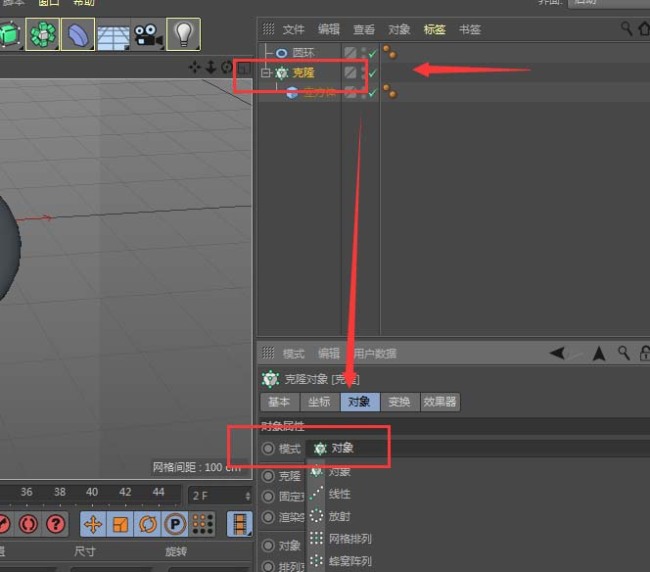Search in the attribute manager
The image size is (650, 572).
(x=623, y=353)
